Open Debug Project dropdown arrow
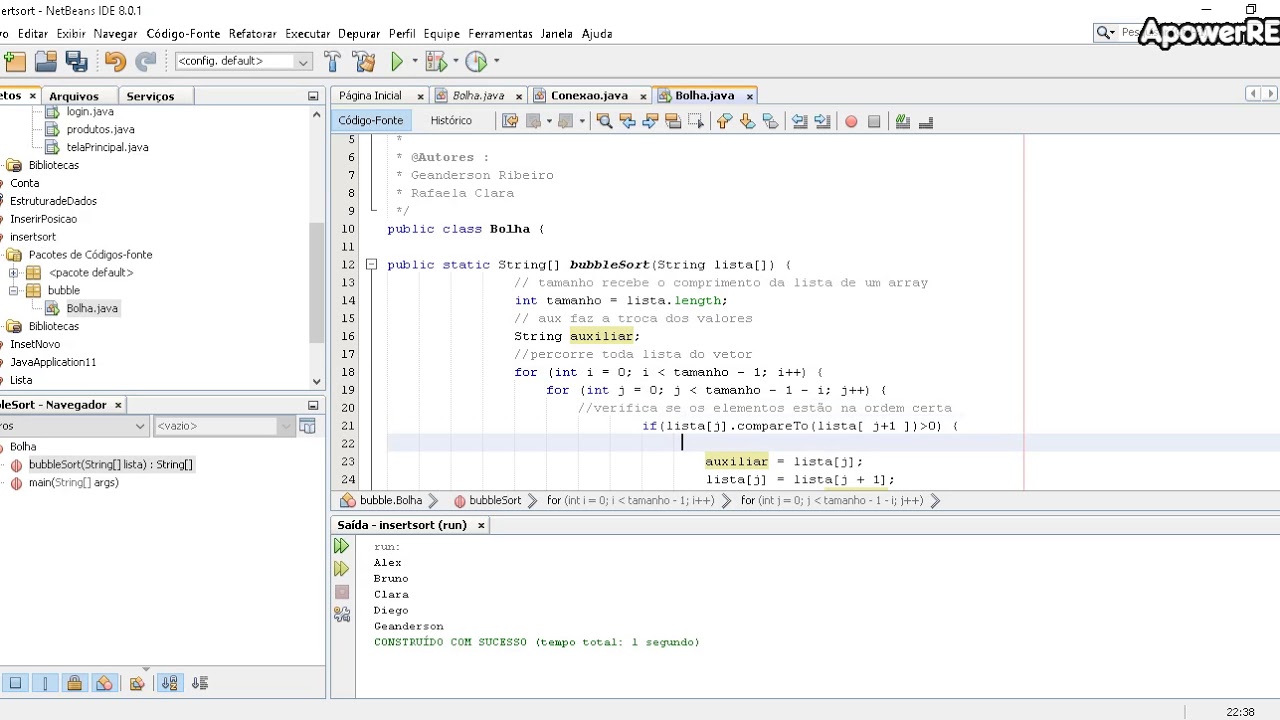 (455, 62)
